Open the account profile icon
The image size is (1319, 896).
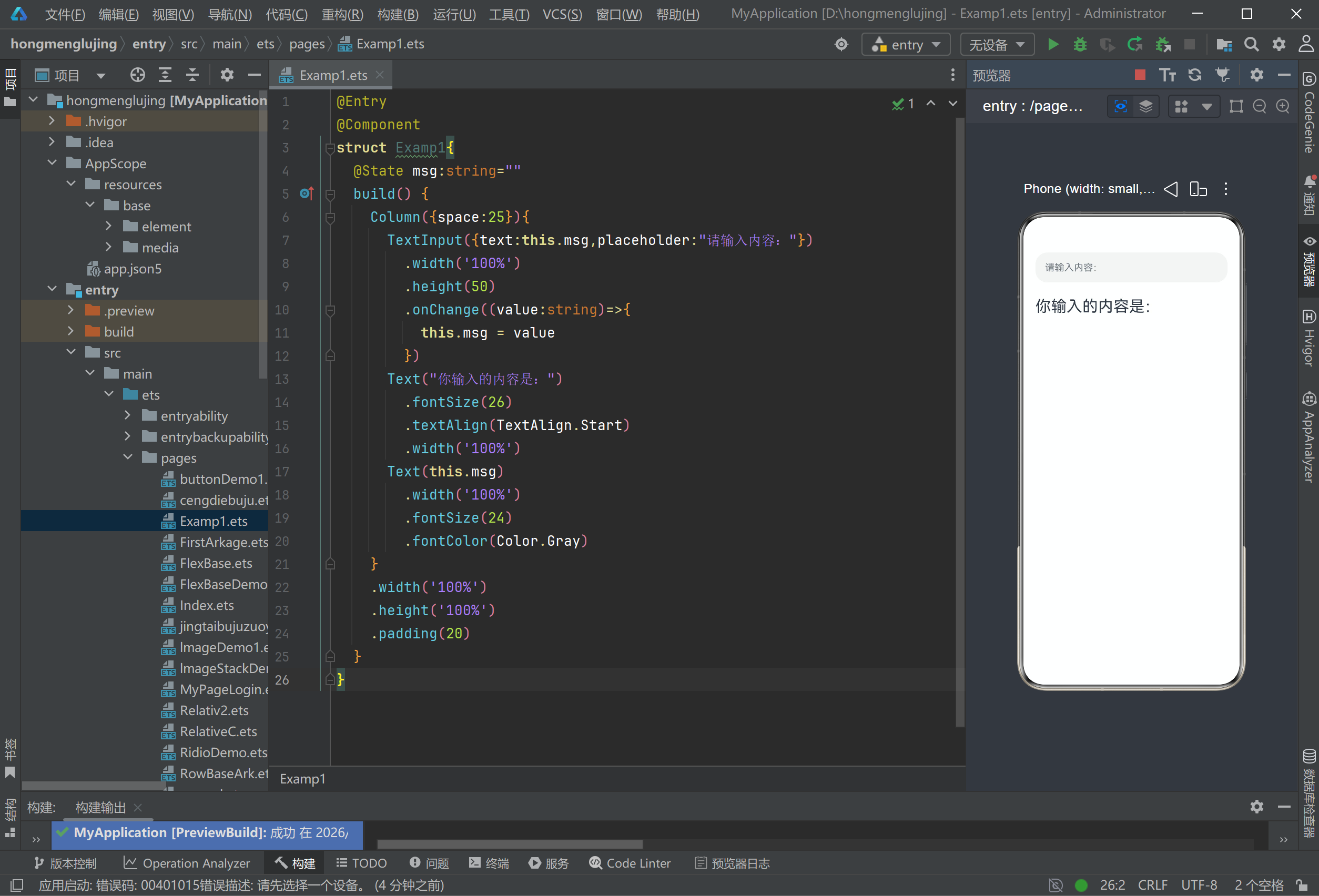(1306, 44)
